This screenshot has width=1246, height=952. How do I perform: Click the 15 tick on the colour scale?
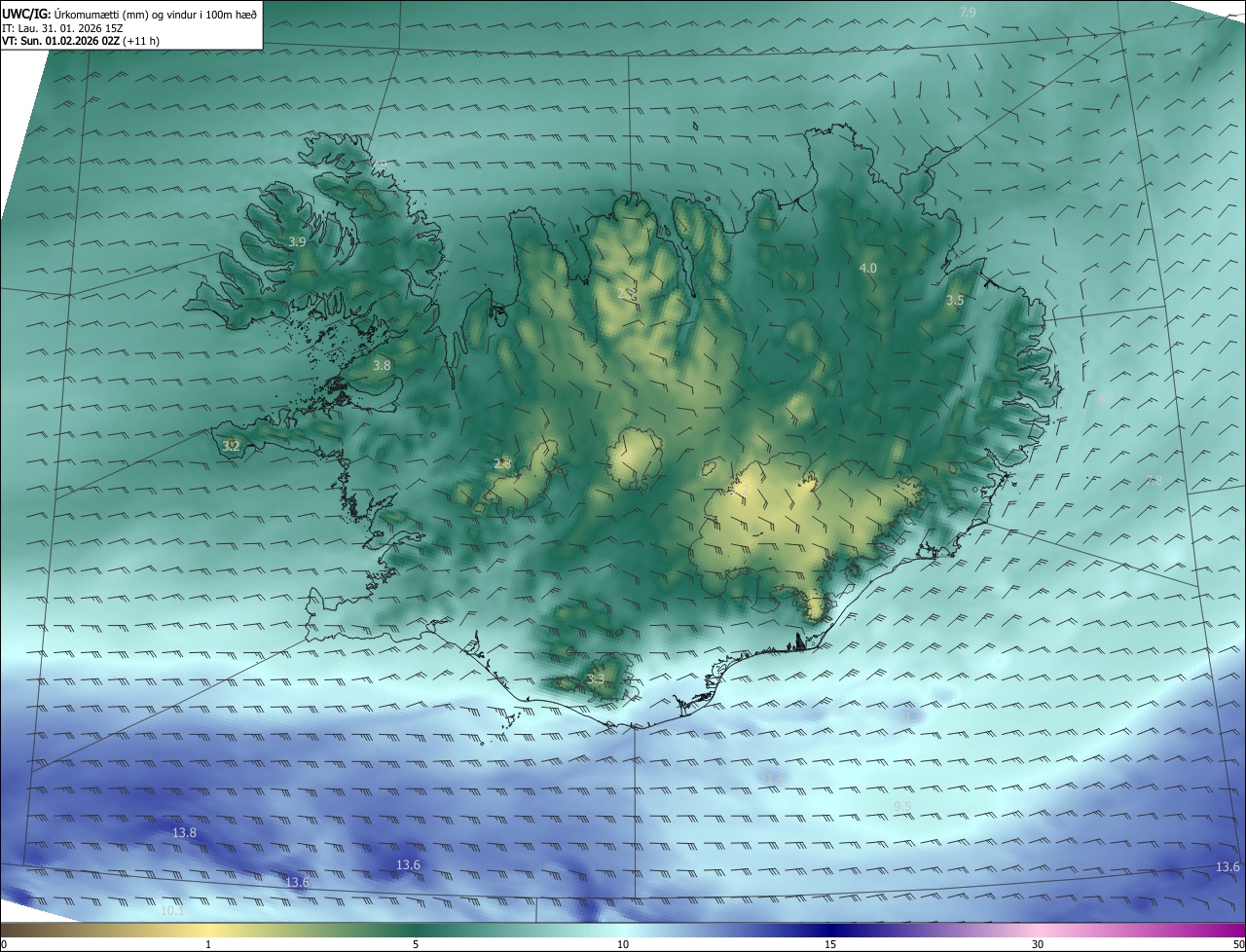coord(830,944)
